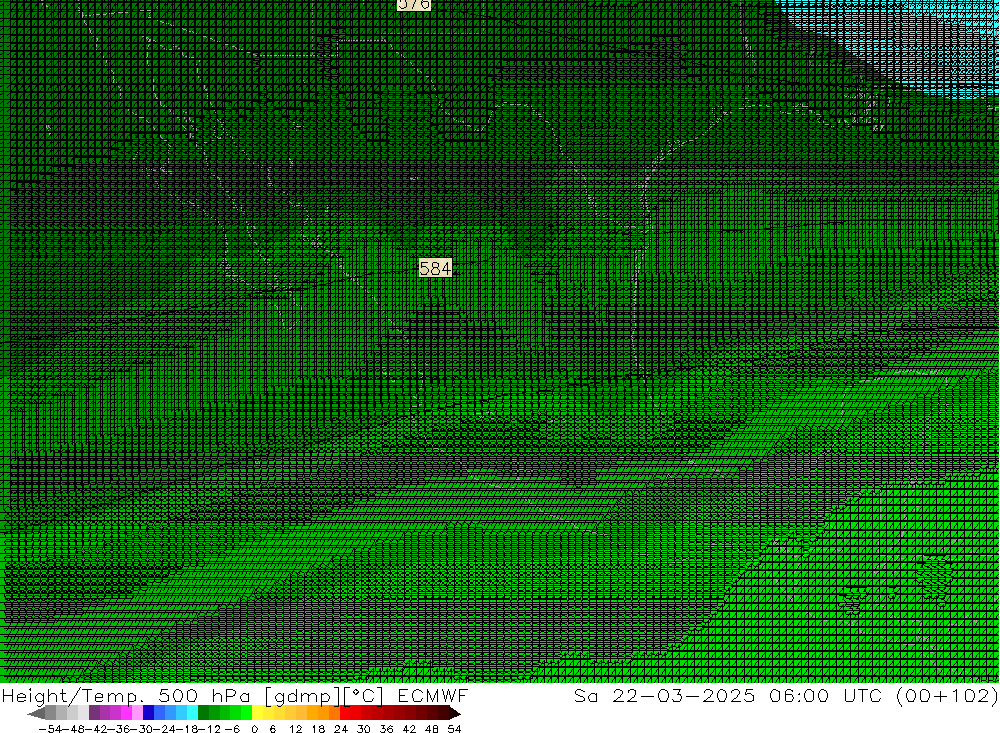Viewport: 1000px width, 733px height.
Task: Click the dark purple -42 °C legend swatch
Action: click(94, 713)
